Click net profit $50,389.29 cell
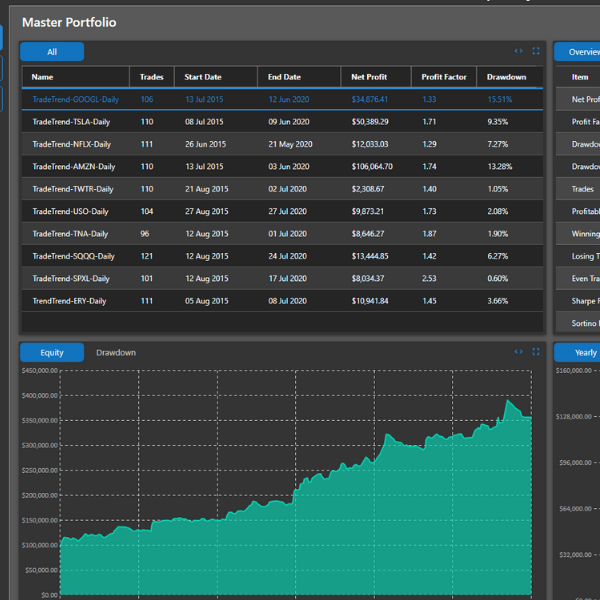 (x=370, y=122)
